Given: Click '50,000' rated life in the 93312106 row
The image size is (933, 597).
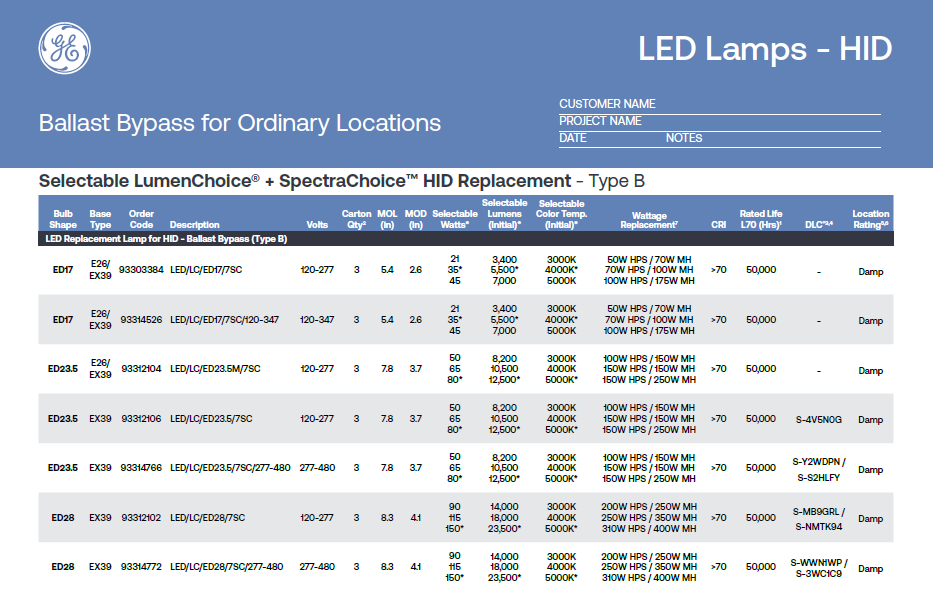Looking at the screenshot, I should (x=761, y=419).
